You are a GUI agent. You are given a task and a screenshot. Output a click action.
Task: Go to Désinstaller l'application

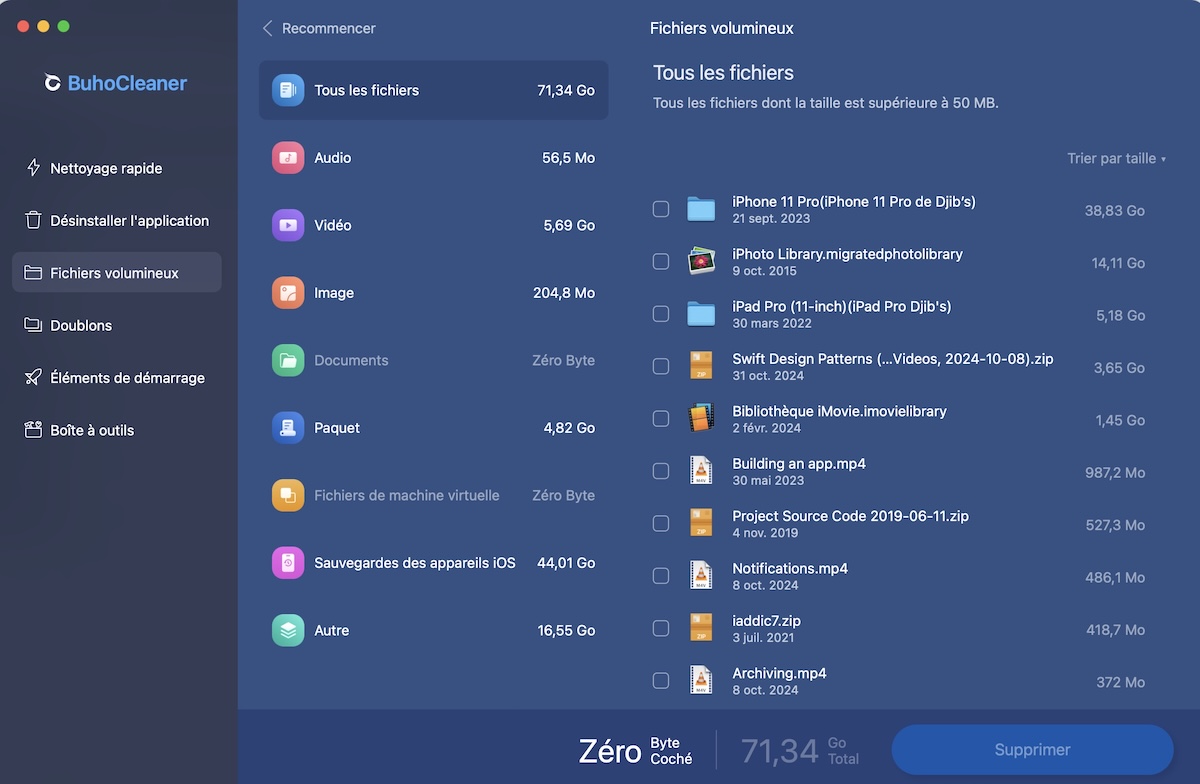coord(117,220)
